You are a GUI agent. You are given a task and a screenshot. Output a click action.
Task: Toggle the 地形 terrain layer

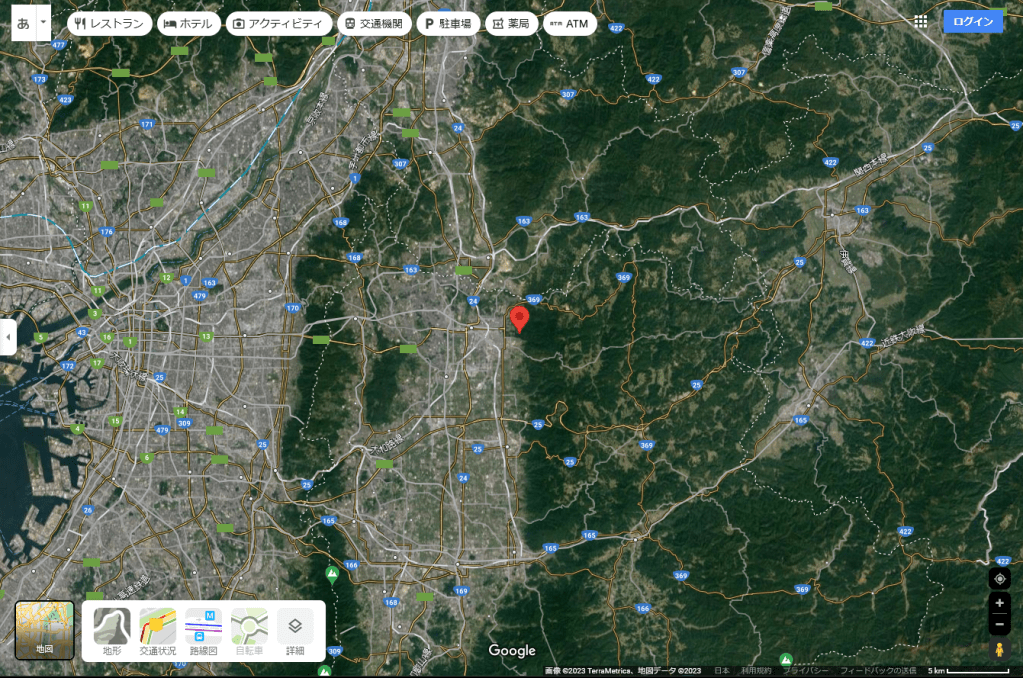tap(112, 631)
